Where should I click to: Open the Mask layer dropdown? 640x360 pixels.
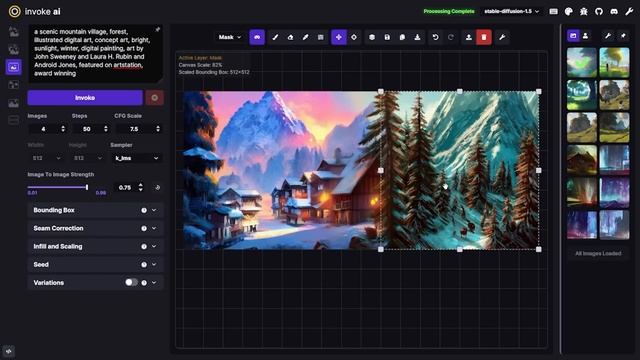point(230,37)
